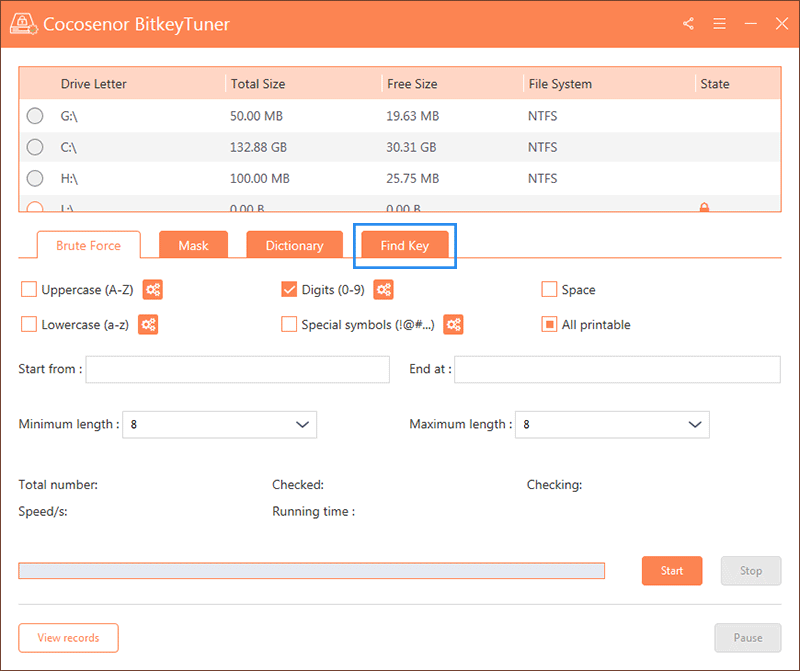Image resolution: width=800 pixels, height=671 pixels.
Task: Uncheck the Digits (0-9) checkbox
Action: point(289,289)
